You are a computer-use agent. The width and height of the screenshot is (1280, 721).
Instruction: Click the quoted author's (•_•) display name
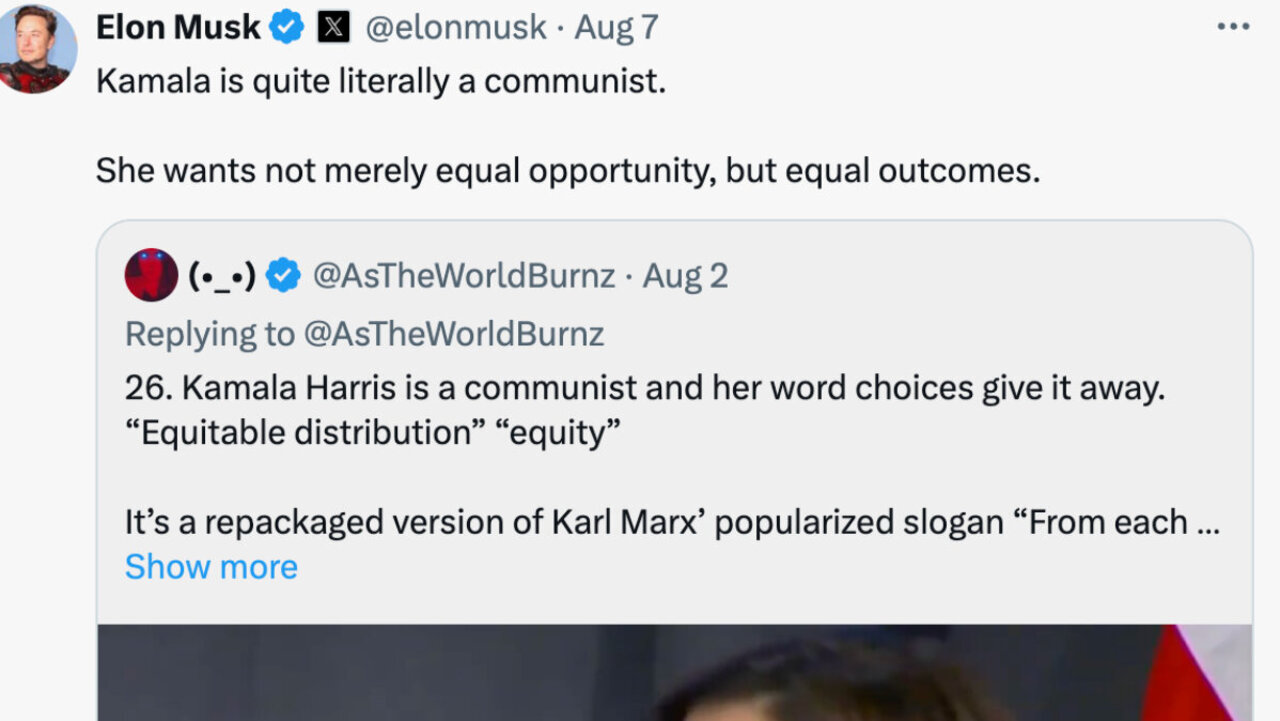pos(223,275)
